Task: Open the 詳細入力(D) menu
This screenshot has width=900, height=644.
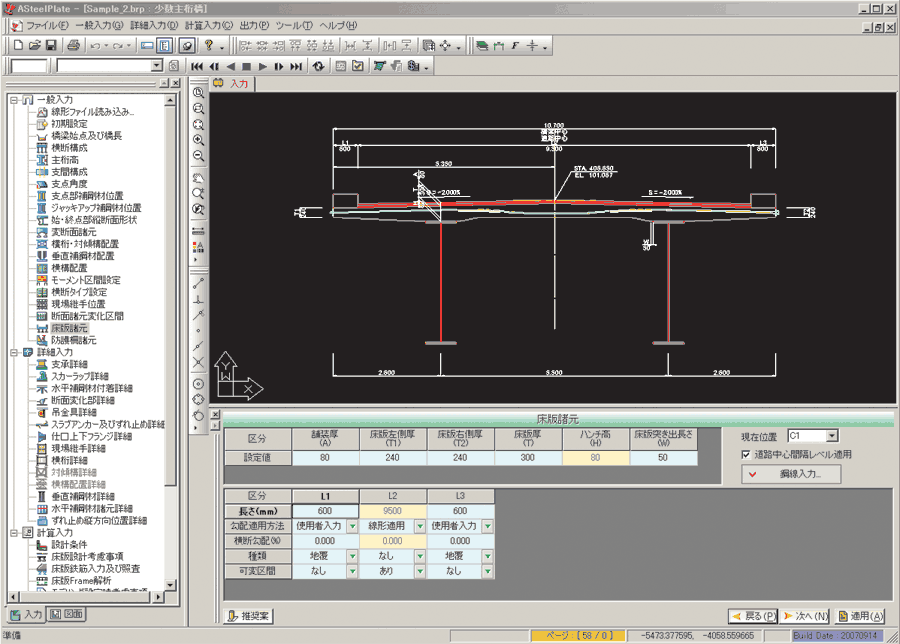Action: click(154, 25)
